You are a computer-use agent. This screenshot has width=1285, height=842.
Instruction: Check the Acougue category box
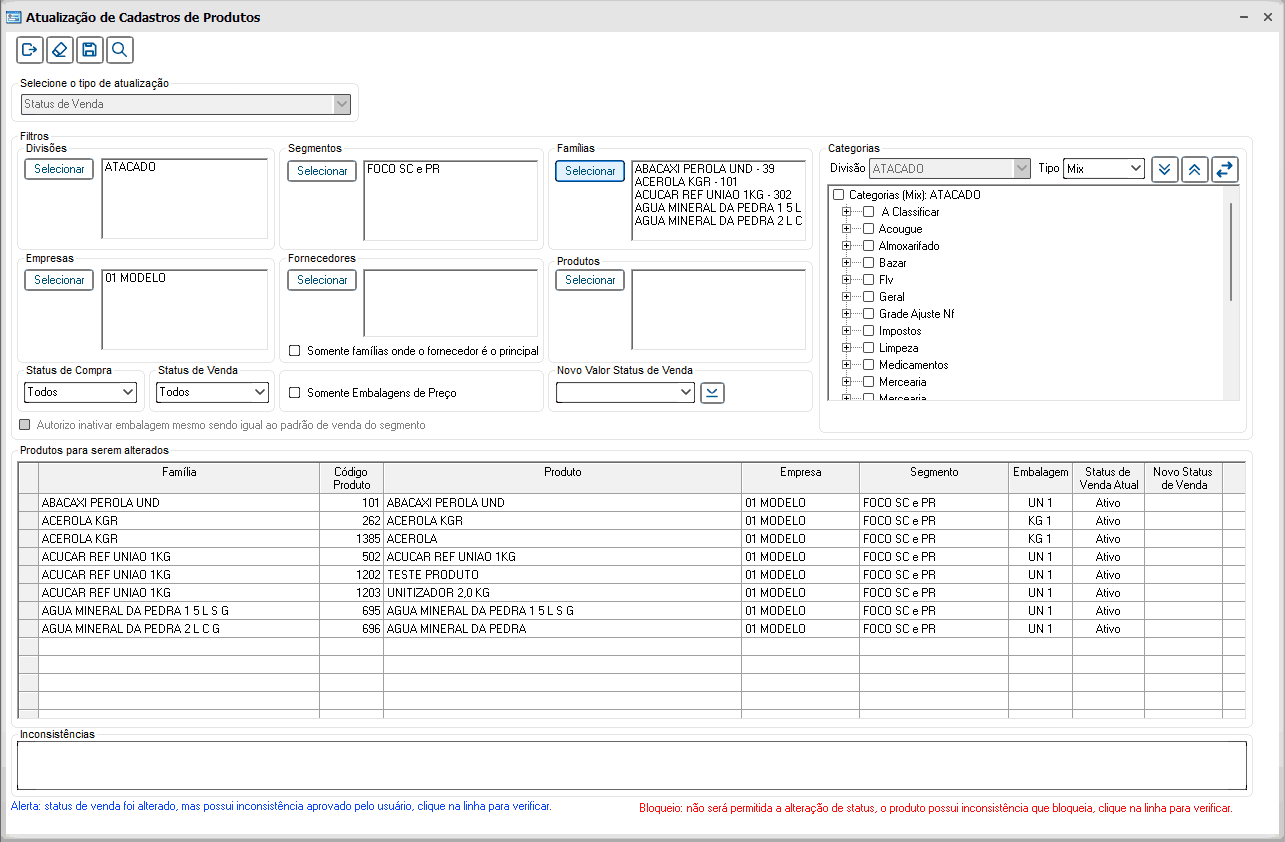(868, 229)
